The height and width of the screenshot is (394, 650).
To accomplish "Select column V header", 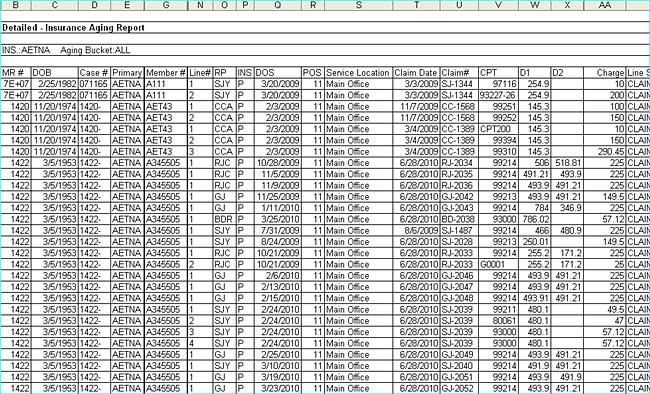I will [498, 5].
